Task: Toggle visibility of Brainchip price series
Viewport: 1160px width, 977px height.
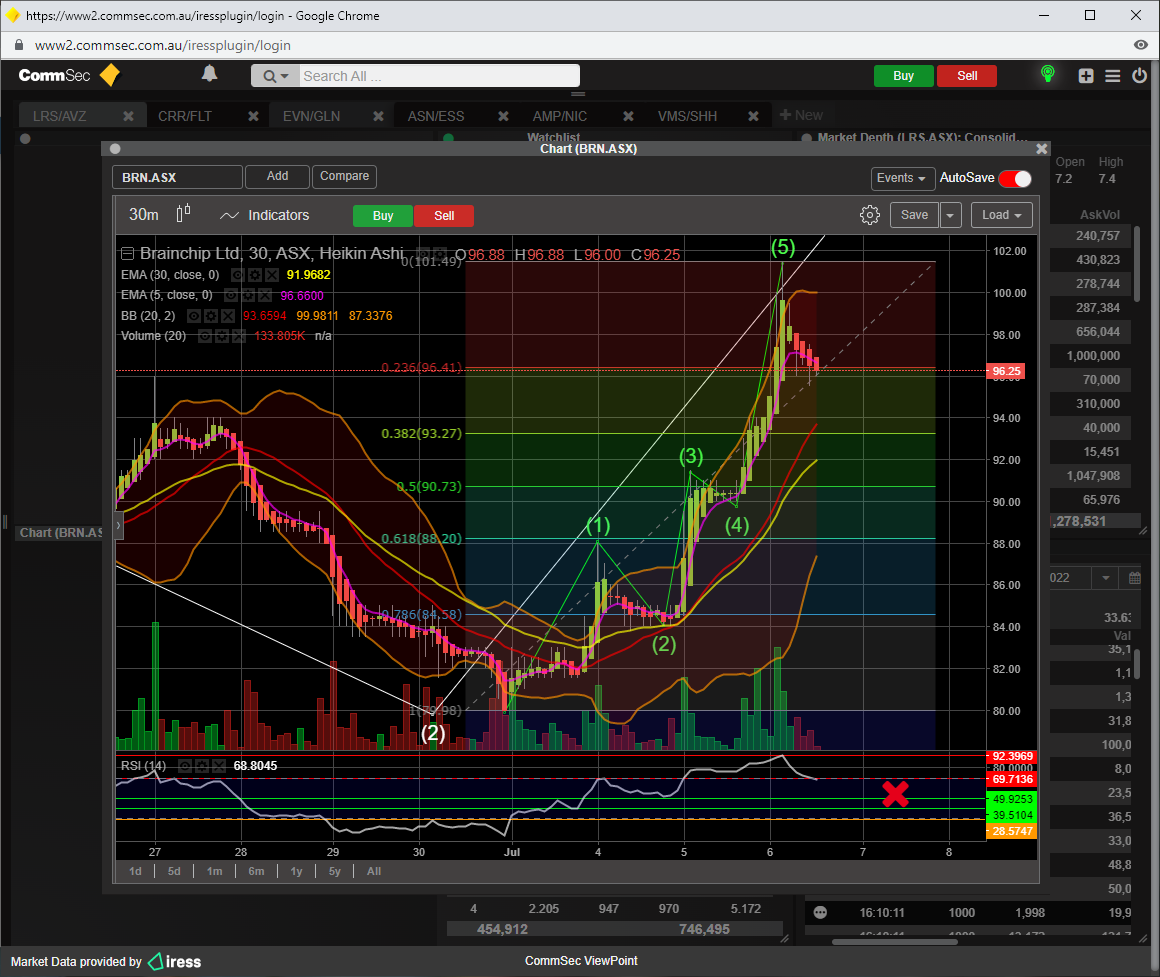Action: [x=422, y=254]
